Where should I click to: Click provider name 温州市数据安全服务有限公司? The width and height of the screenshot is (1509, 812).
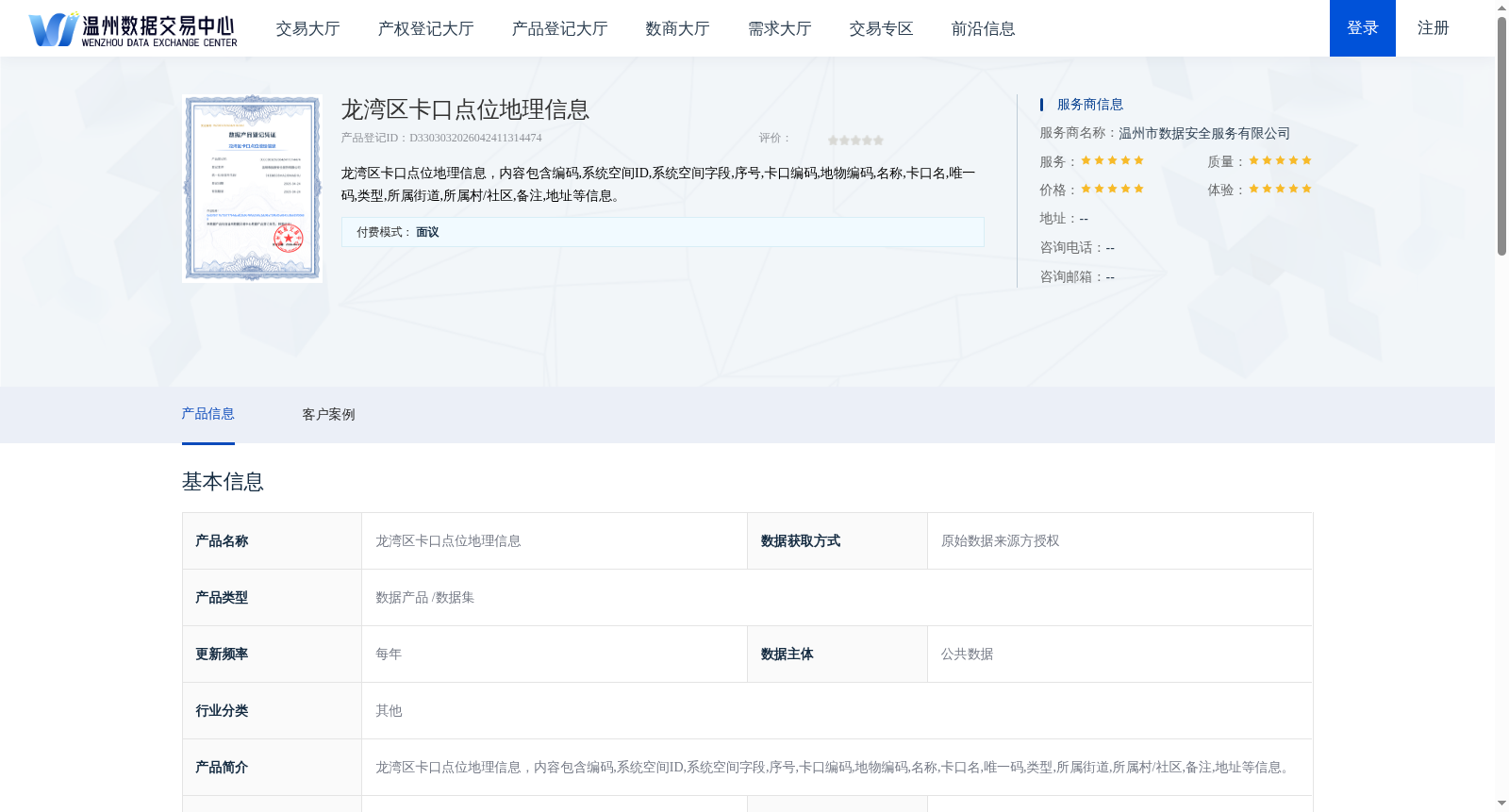coord(1204,133)
